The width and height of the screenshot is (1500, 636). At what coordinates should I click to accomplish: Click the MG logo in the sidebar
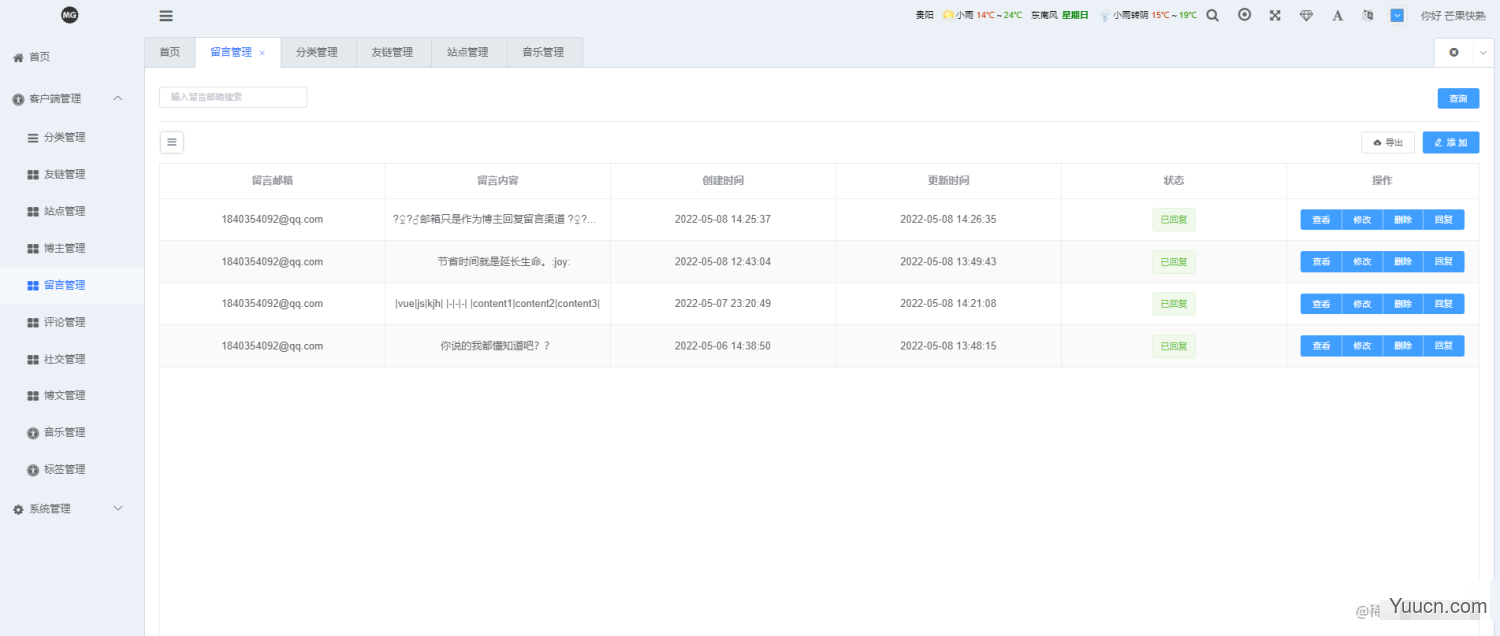point(69,15)
